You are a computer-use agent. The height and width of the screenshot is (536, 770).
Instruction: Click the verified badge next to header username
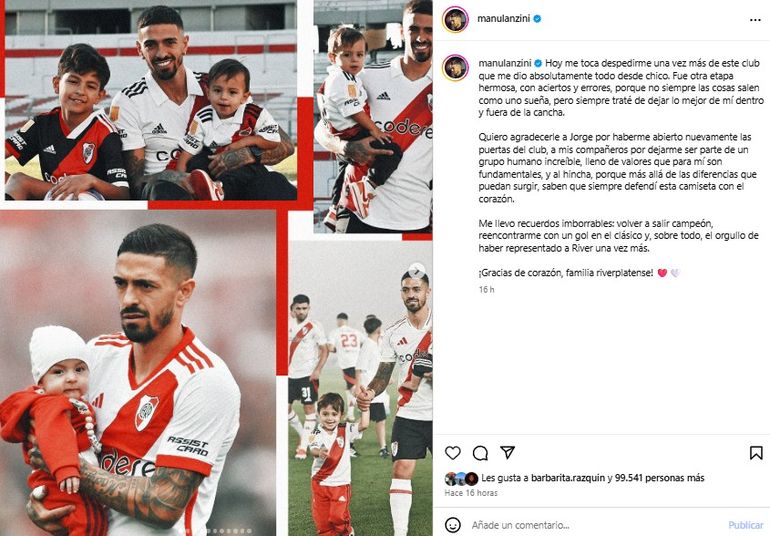[x=537, y=19]
